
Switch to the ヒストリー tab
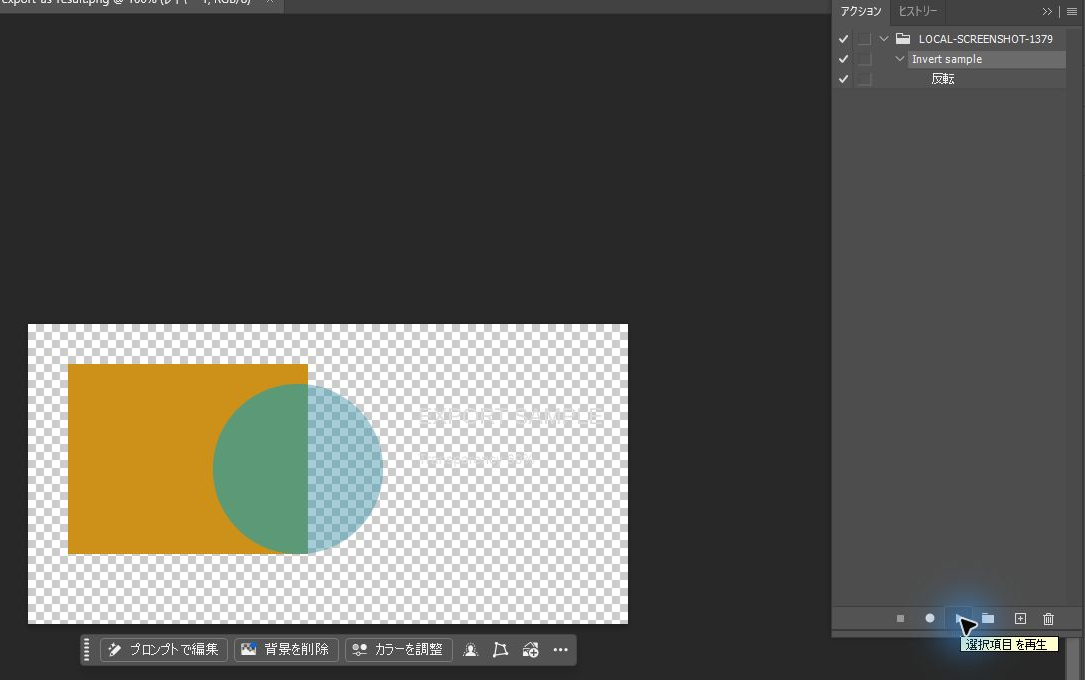click(x=918, y=11)
